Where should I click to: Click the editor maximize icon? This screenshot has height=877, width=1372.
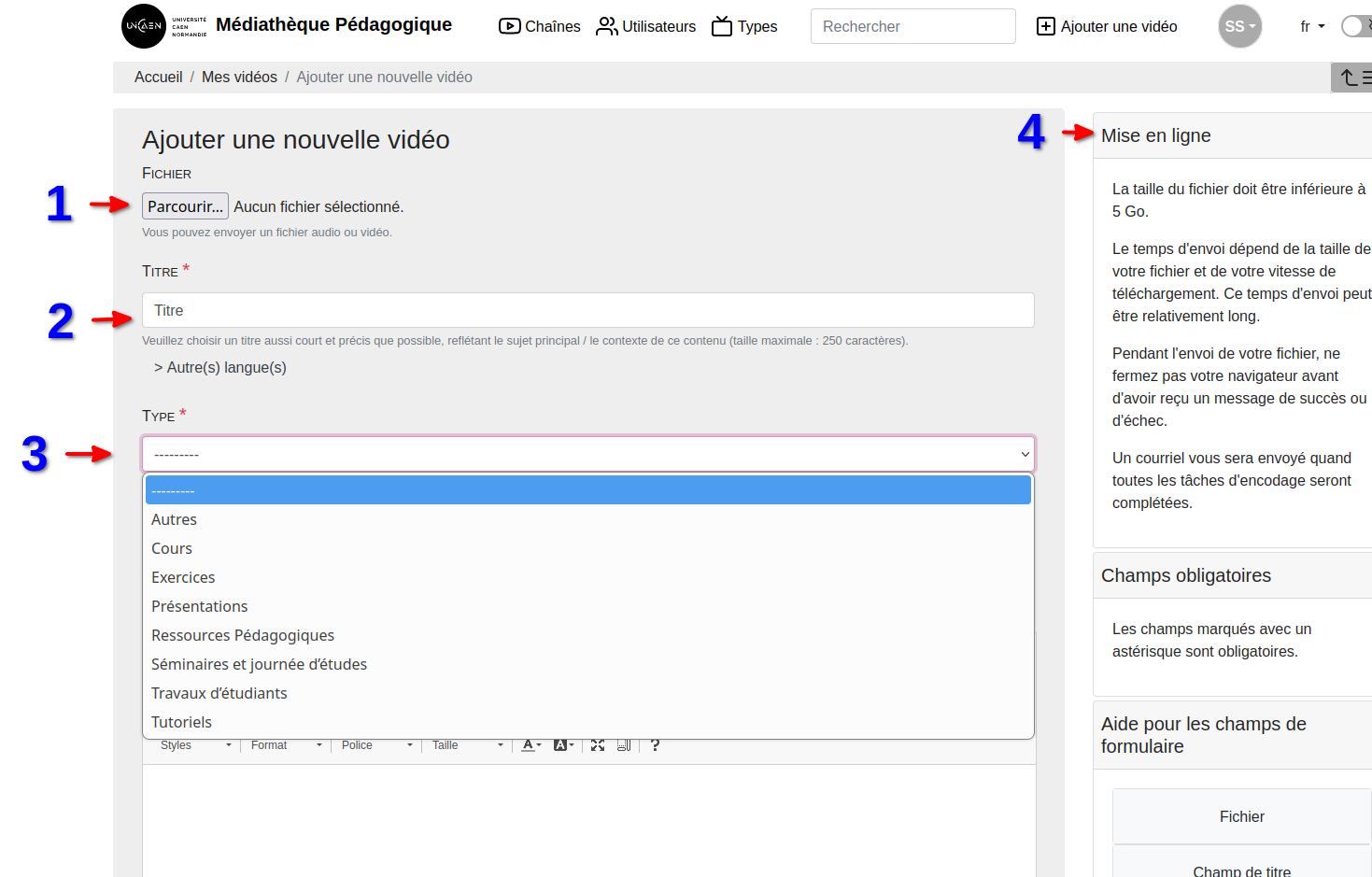pos(598,745)
